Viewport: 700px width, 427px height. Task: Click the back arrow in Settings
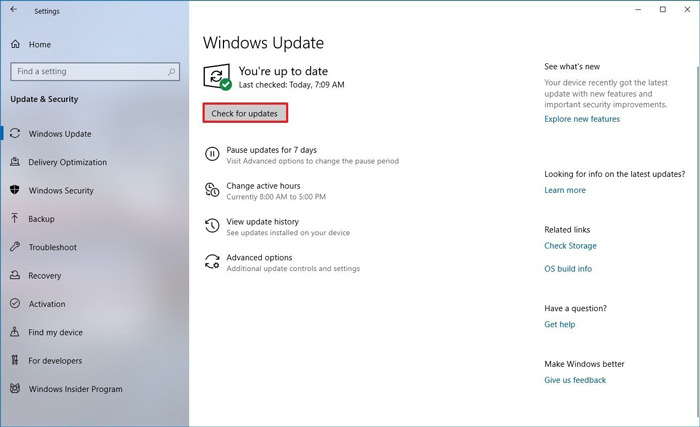[x=14, y=12]
